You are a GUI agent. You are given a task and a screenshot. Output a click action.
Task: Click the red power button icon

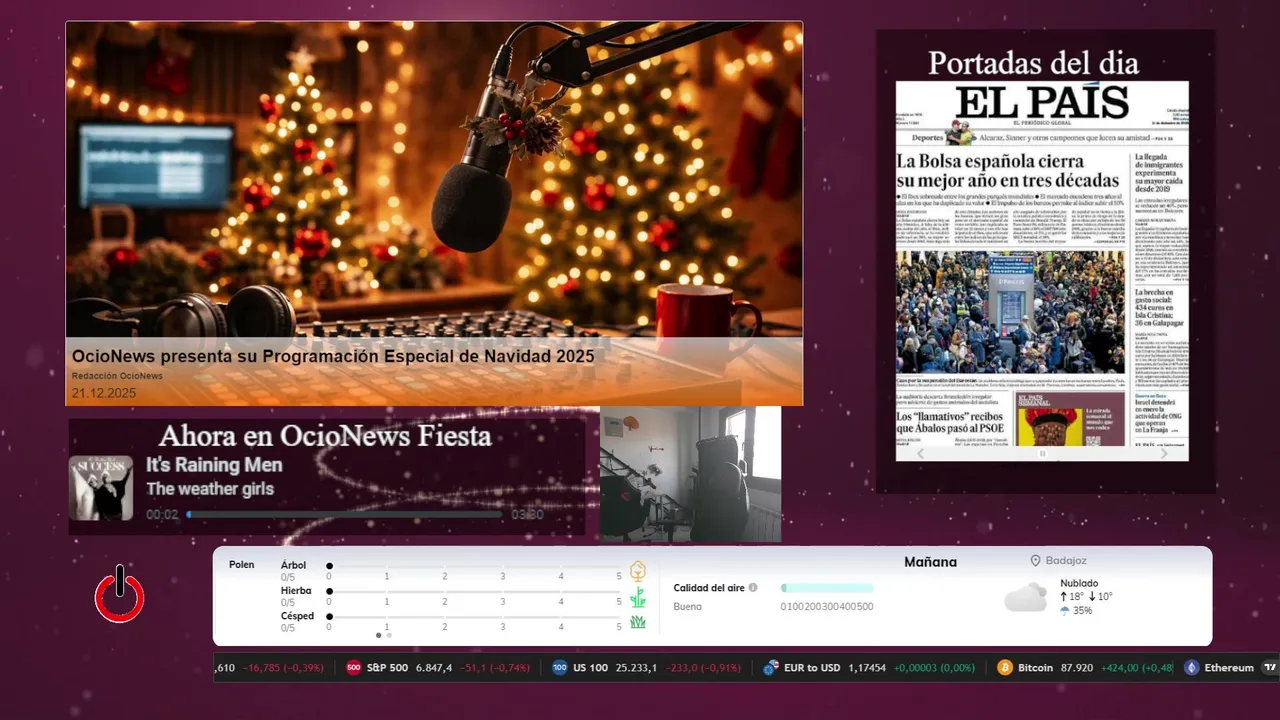[x=120, y=594]
